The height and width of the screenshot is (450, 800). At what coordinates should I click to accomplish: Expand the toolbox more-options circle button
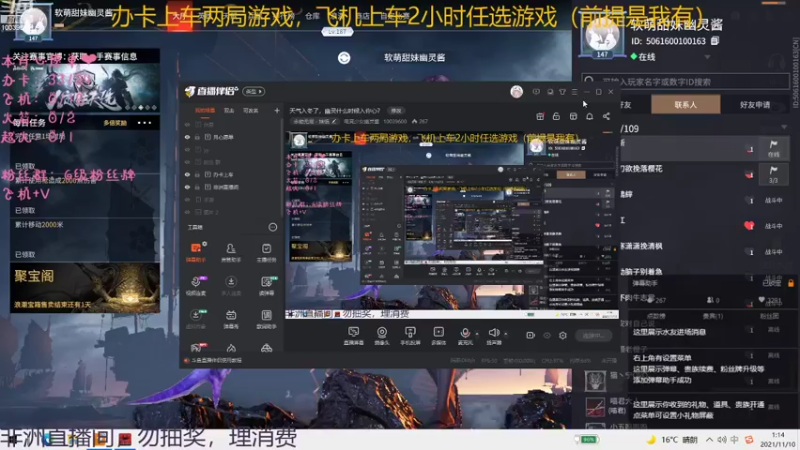(x=273, y=227)
